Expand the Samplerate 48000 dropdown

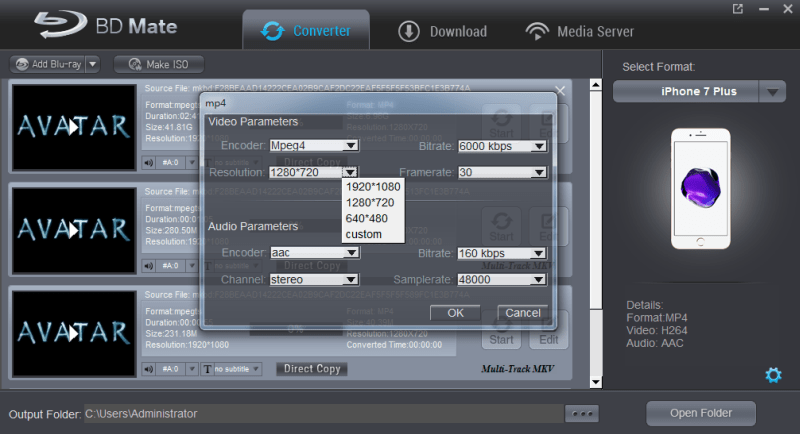[539, 279]
